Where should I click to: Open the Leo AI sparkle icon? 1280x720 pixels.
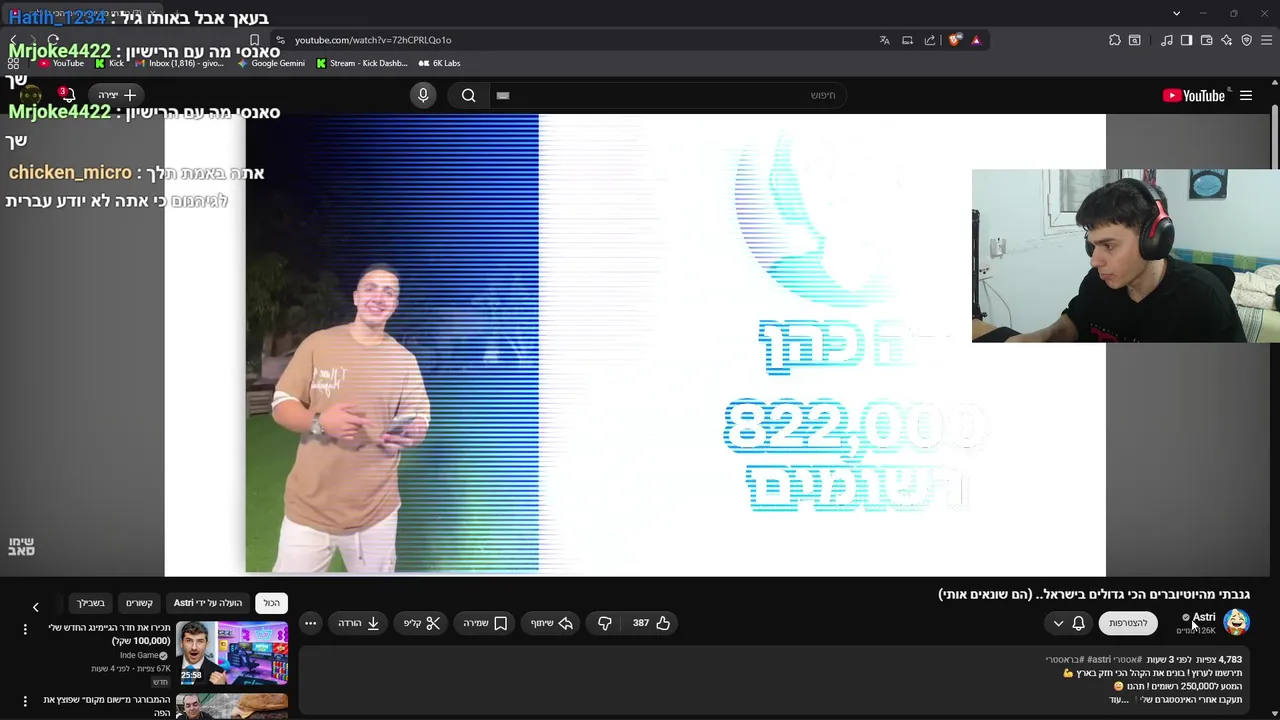[1227, 40]
